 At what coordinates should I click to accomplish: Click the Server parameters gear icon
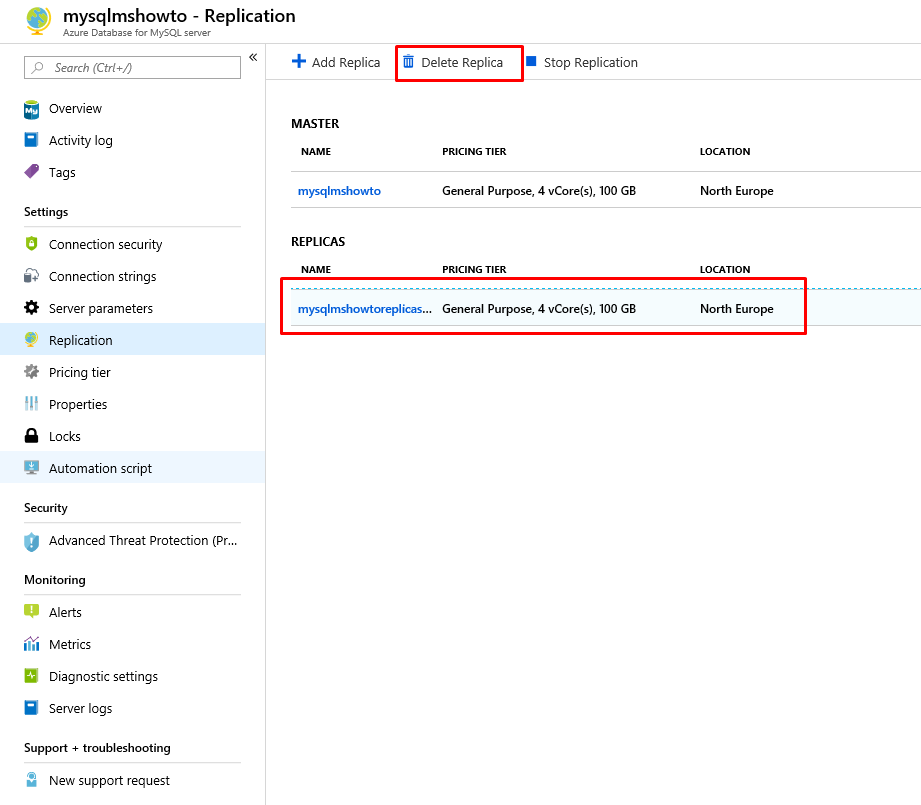point(31,308)
